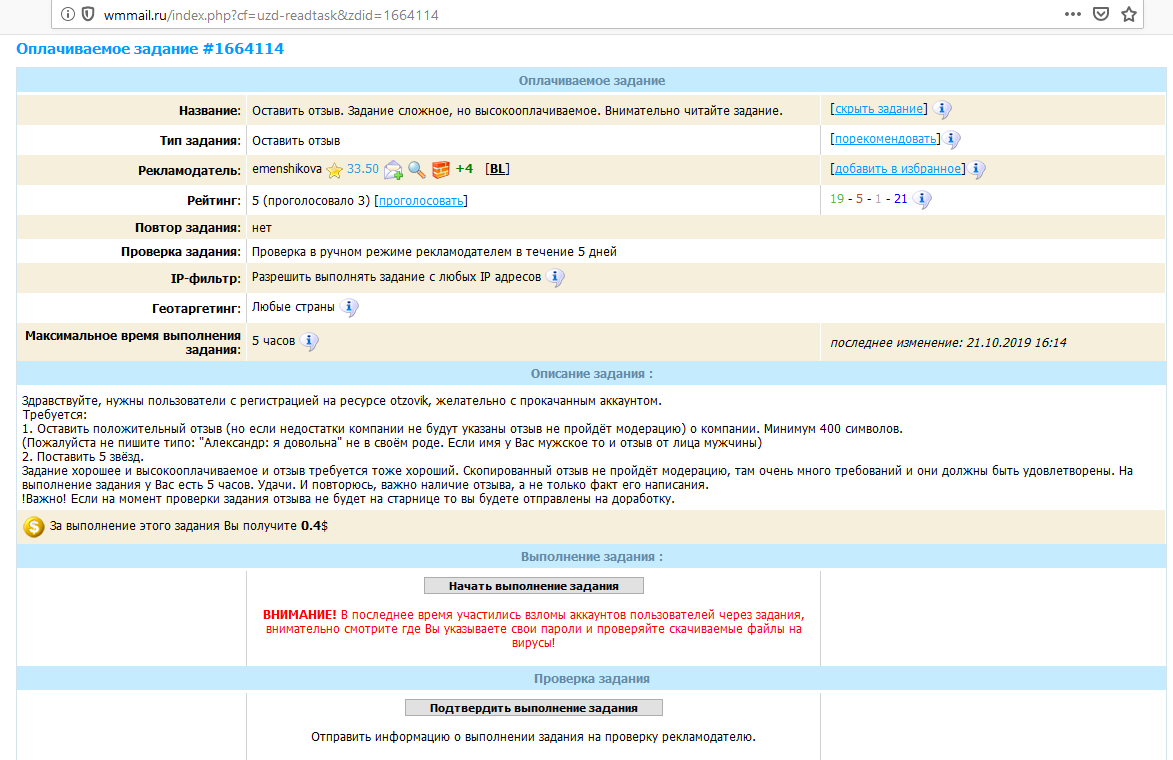
Task: Click task name starting with Оставить отзыв. Задание сложное
Action: [x=517, y=111]
